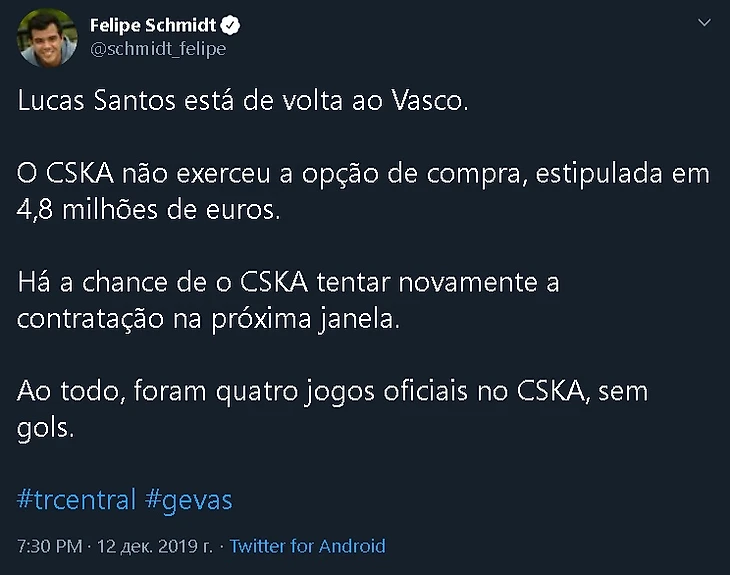The image size is (730, 575).
Task: Open the Twitter for Android source link
Action: pyautogui.click(x=307, y=546)
